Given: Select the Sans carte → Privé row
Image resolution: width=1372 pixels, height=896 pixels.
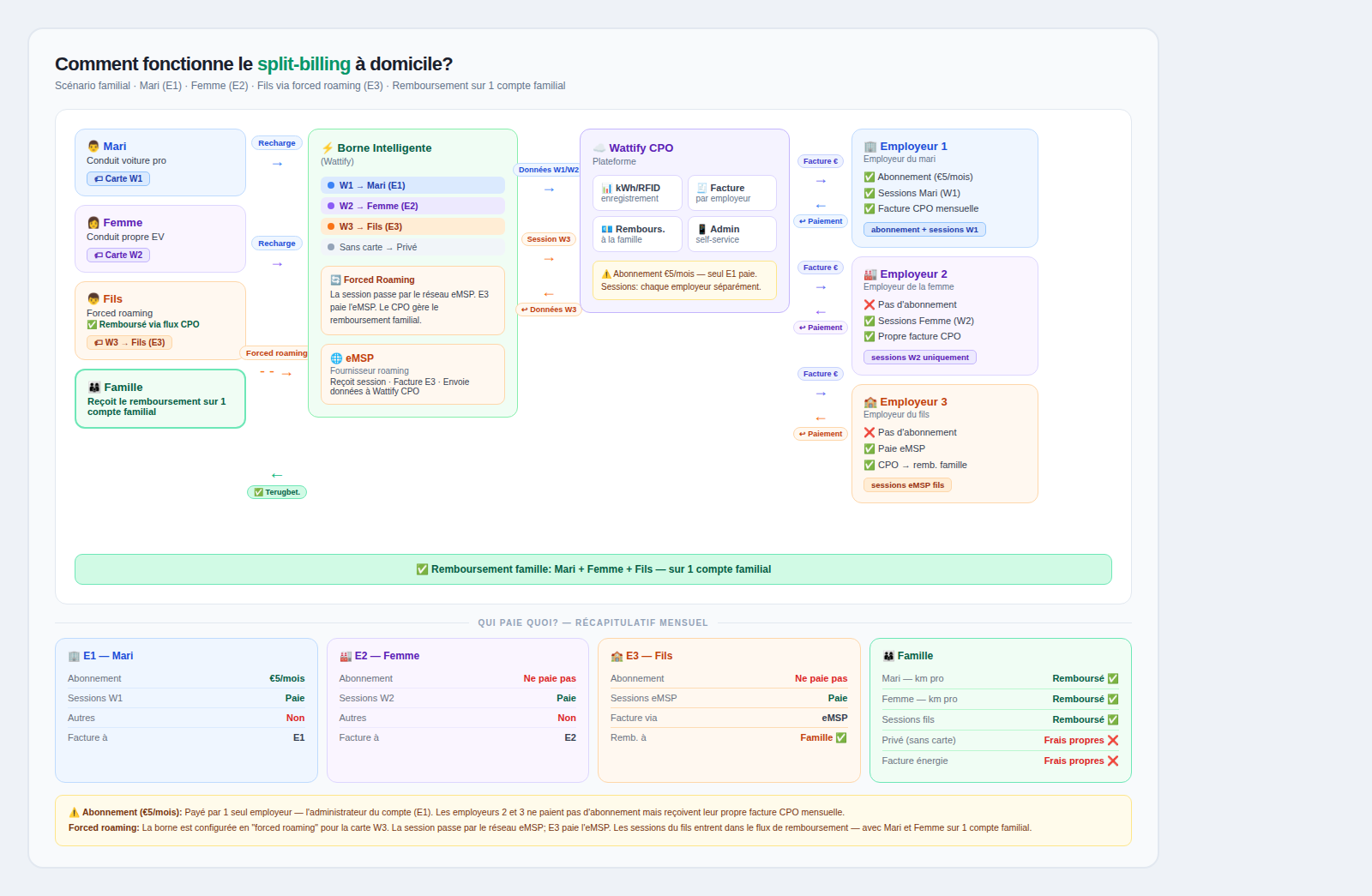Looking at the screenshot, I should point(412,247).
